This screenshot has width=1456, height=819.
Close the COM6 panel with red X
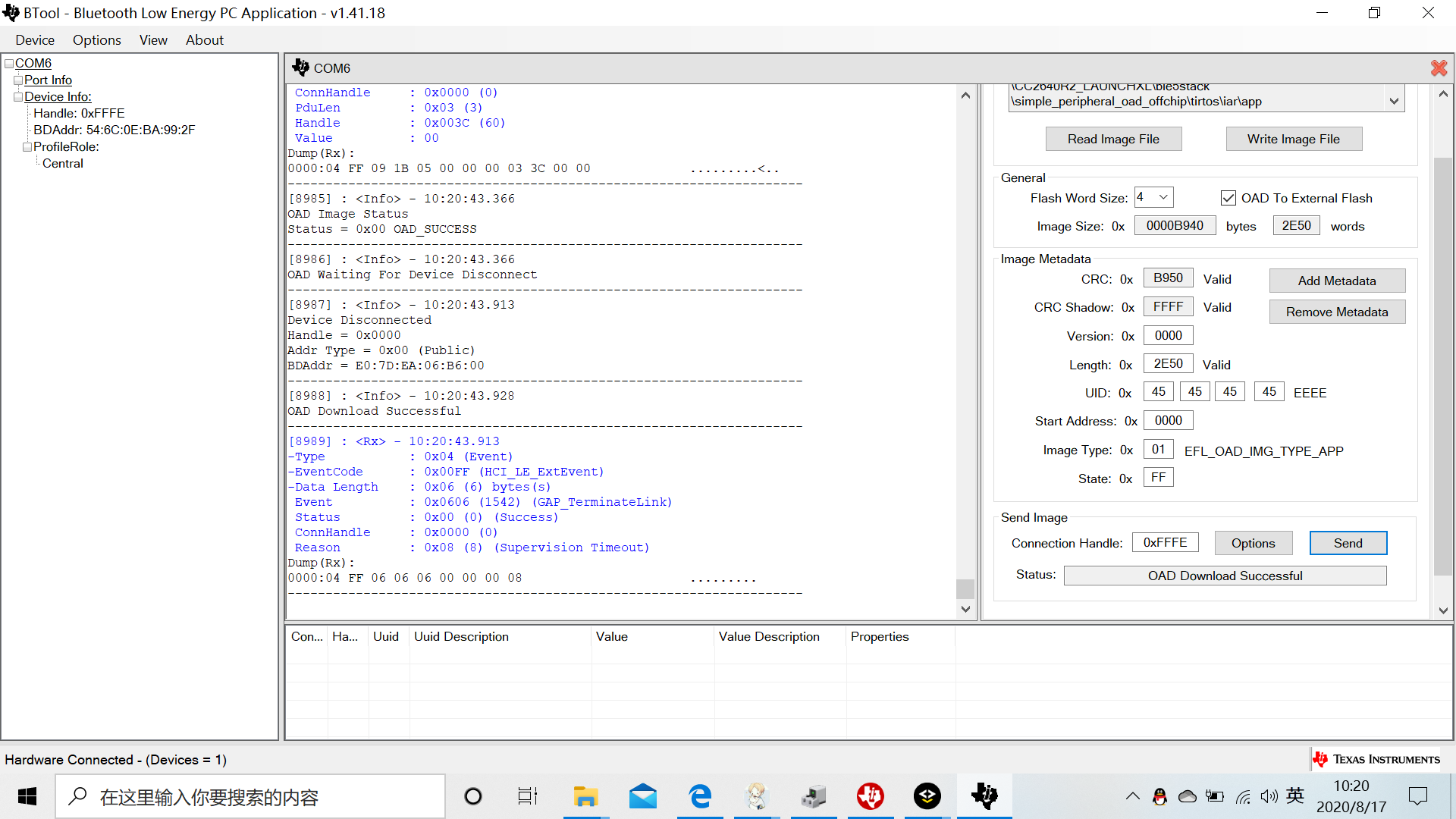click(1439, 68)
